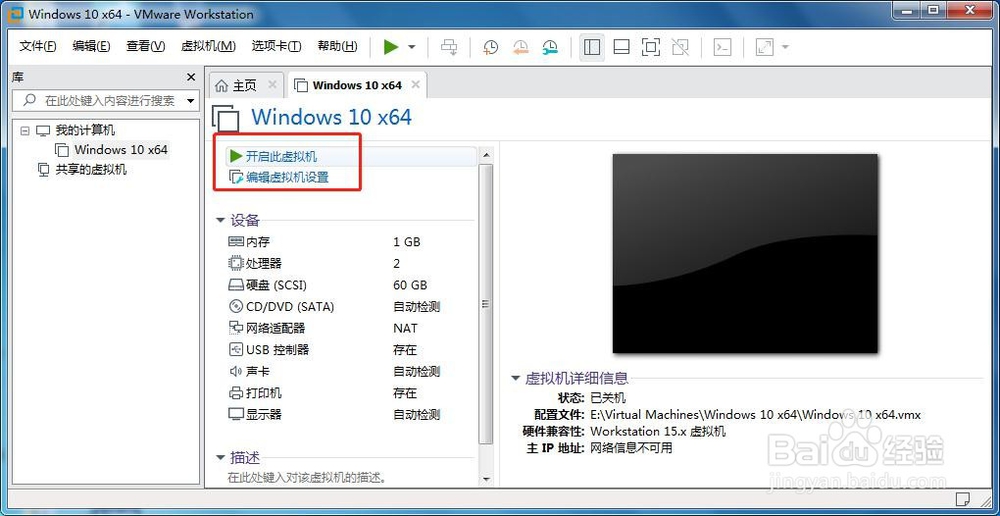This screenshot has height=516, width=1000.
Task: Open the 虚拟机(M) menu
Action: coord(208,47)
